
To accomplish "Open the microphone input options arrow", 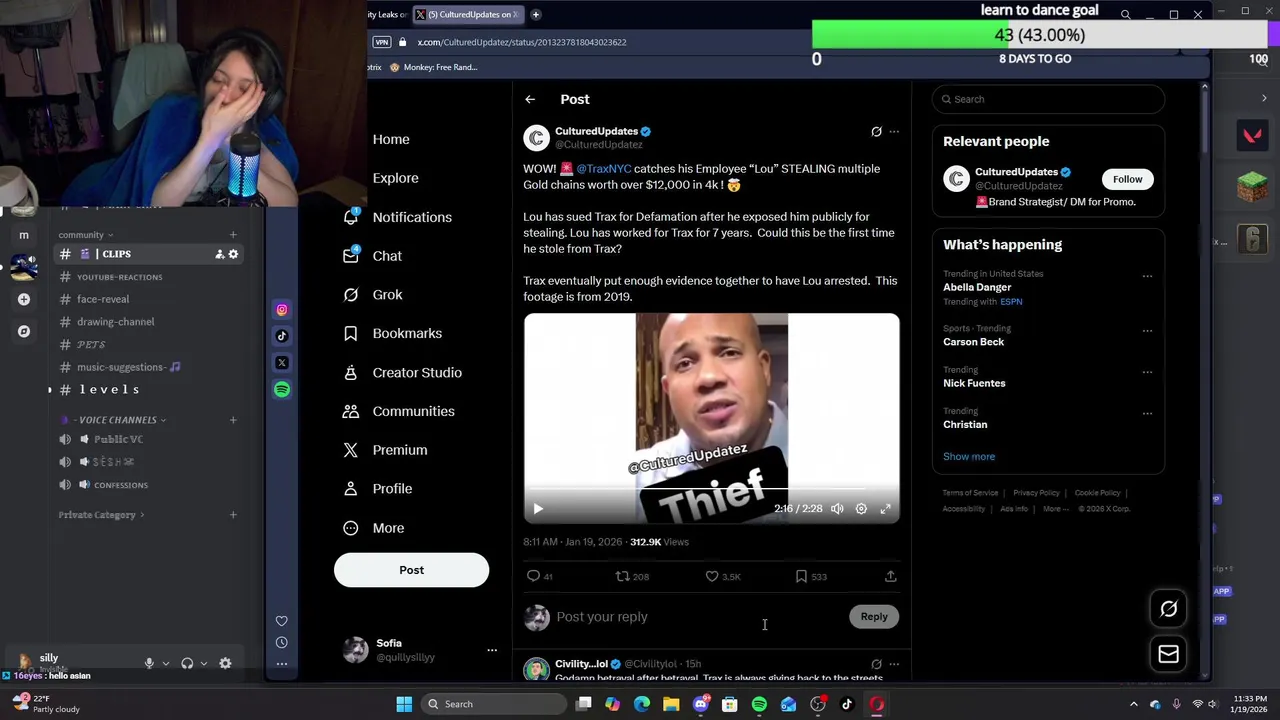I will pyautogui.click(x=166, y=663).
